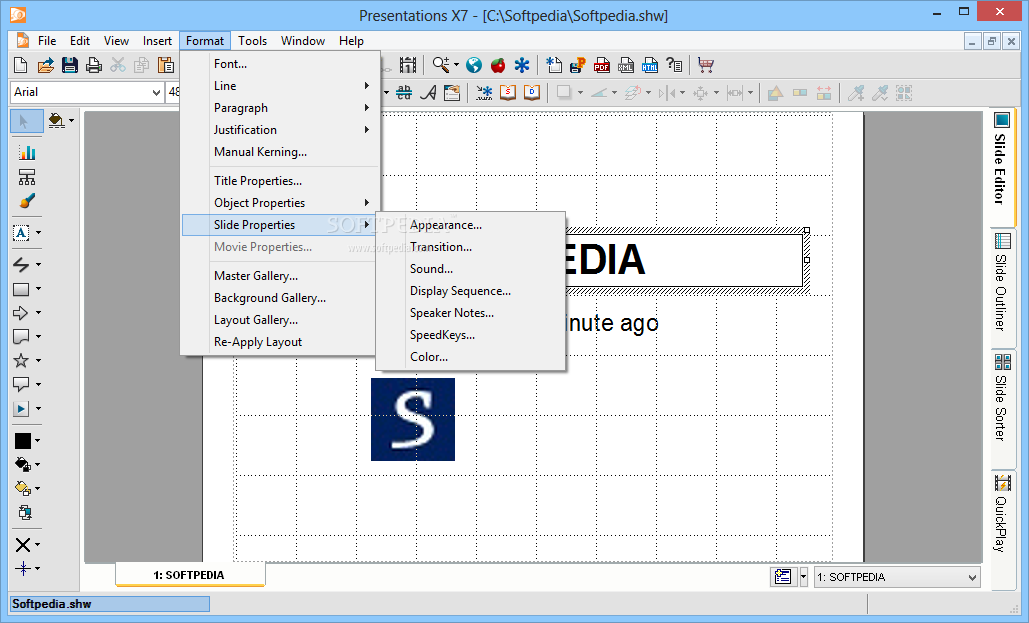
Task: Expand the line style X dropdown arrow
Action: 37,544
